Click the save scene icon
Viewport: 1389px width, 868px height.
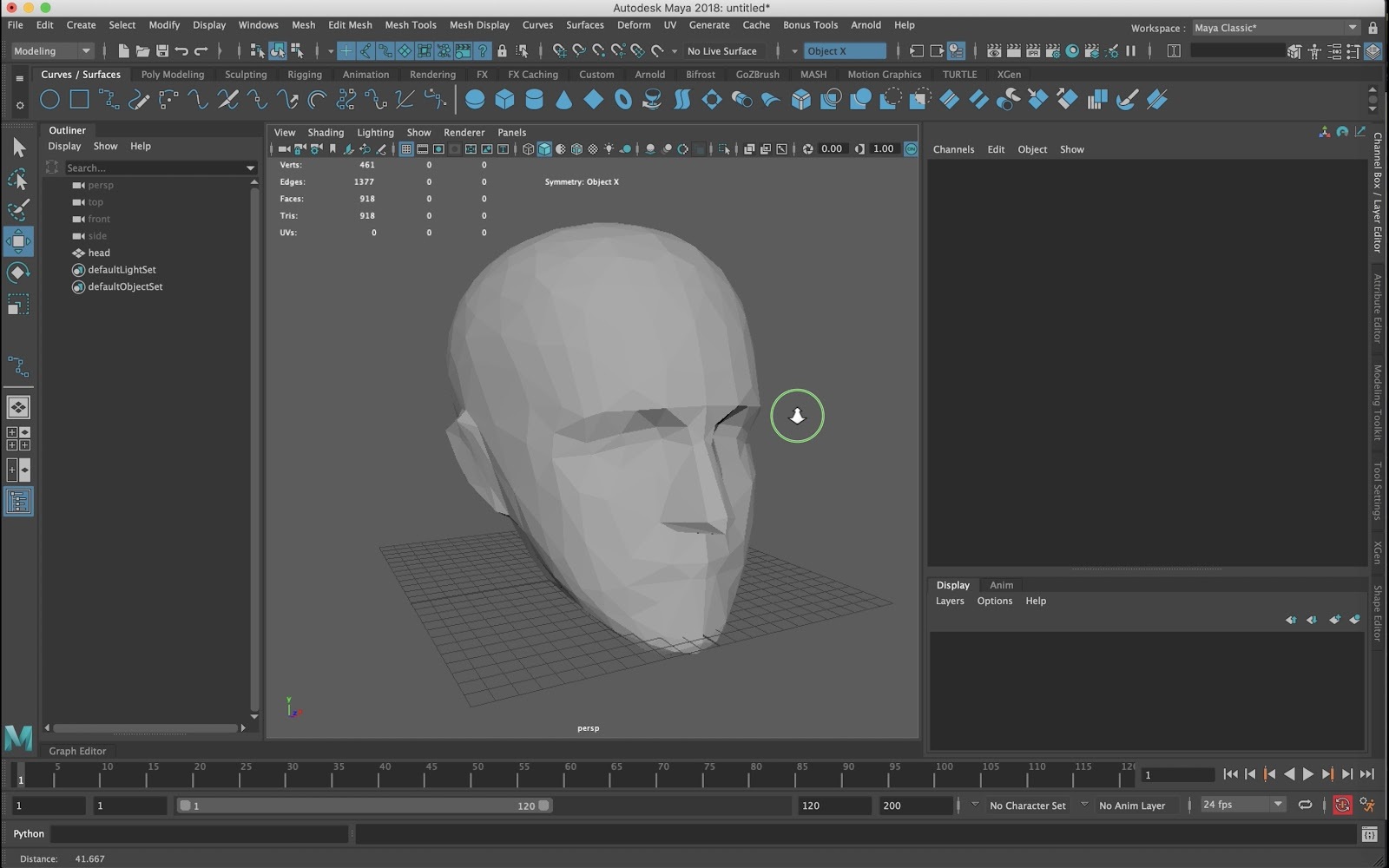coord(161,51)
